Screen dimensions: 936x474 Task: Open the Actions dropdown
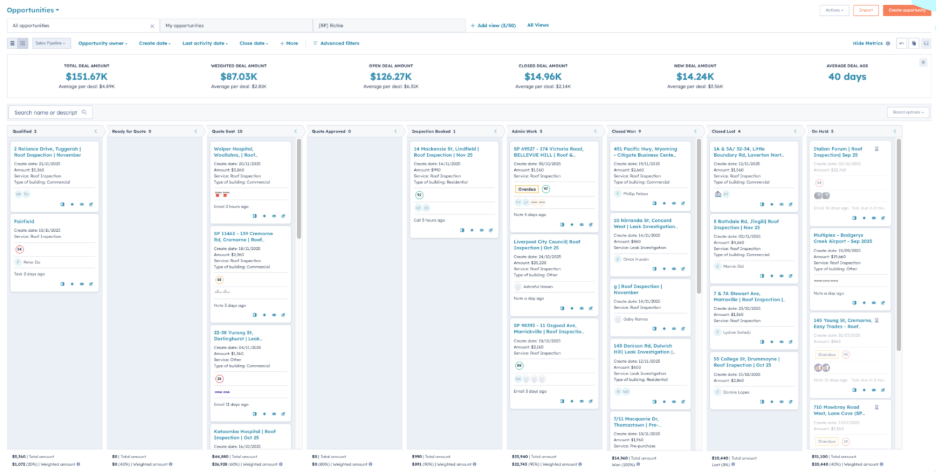click(834, 10)
